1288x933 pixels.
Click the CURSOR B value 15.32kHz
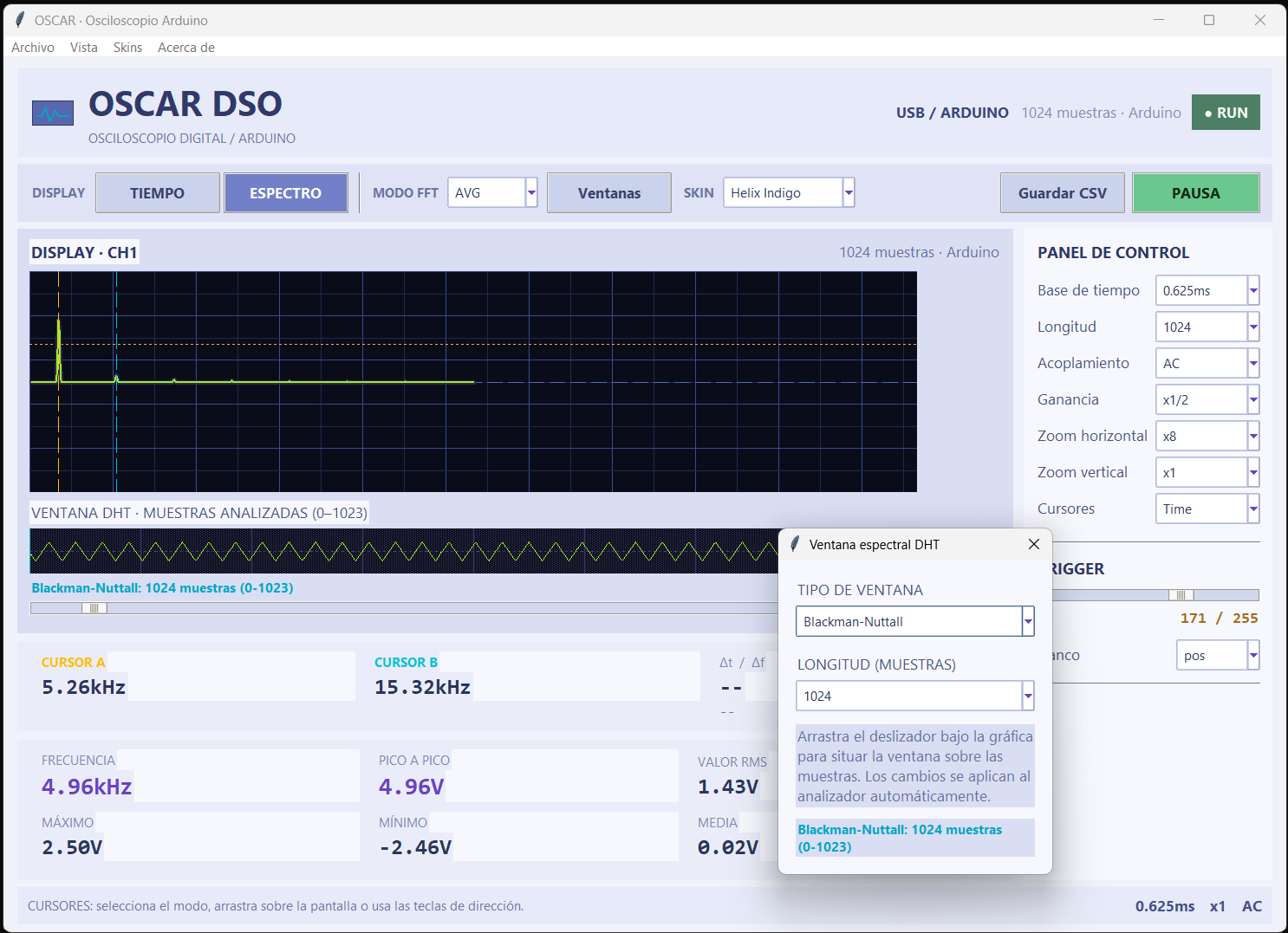(x=423, y=687)
